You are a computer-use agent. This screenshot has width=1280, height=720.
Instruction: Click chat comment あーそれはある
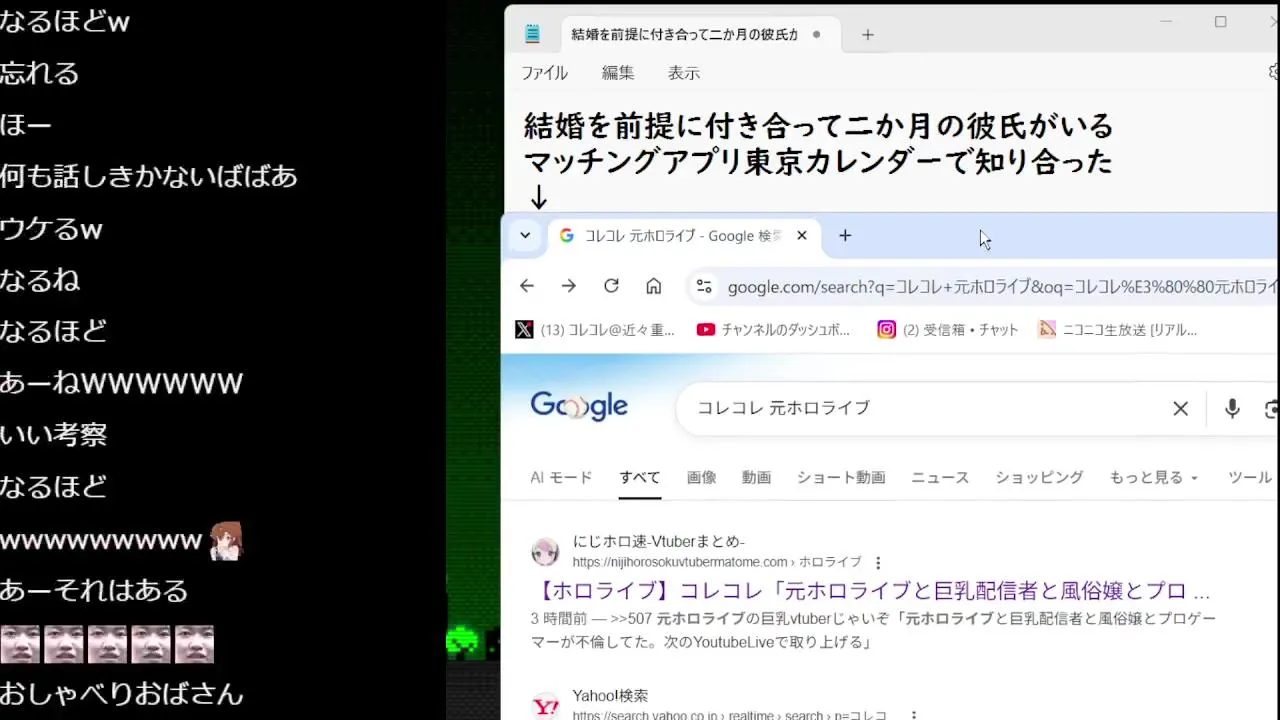pos(94,590)
